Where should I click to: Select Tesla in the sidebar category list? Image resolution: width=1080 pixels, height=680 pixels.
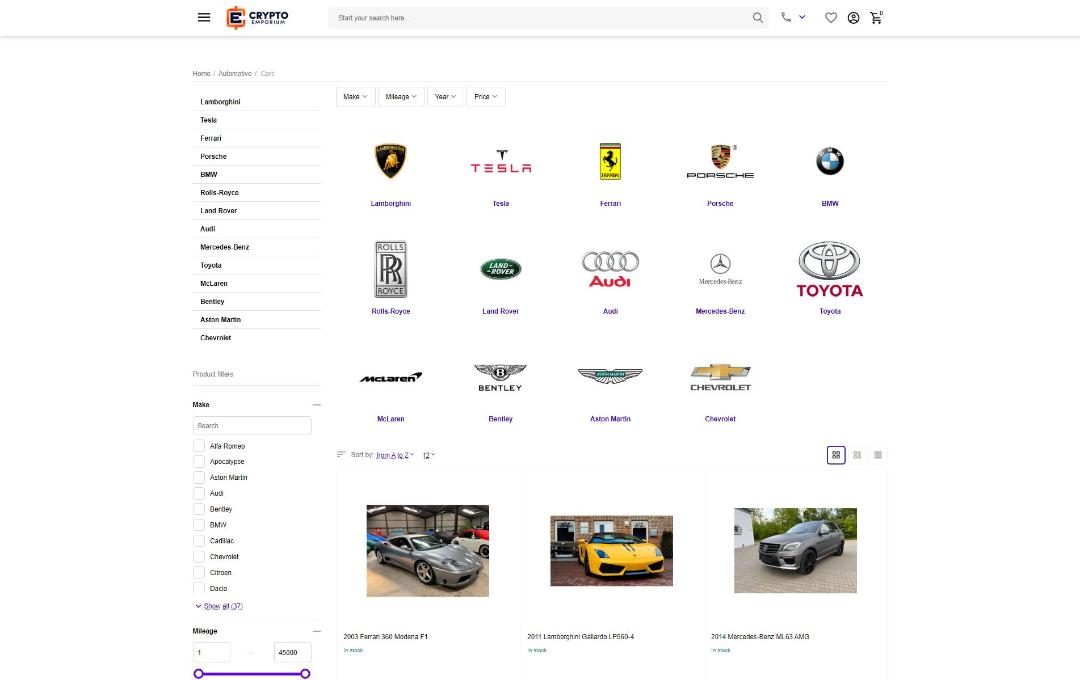click(209, 120)
